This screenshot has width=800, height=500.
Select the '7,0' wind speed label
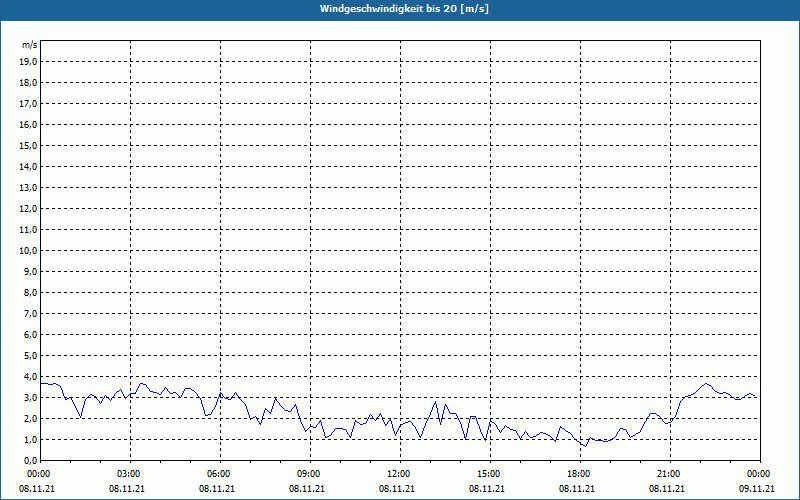(x=31, y=313)
